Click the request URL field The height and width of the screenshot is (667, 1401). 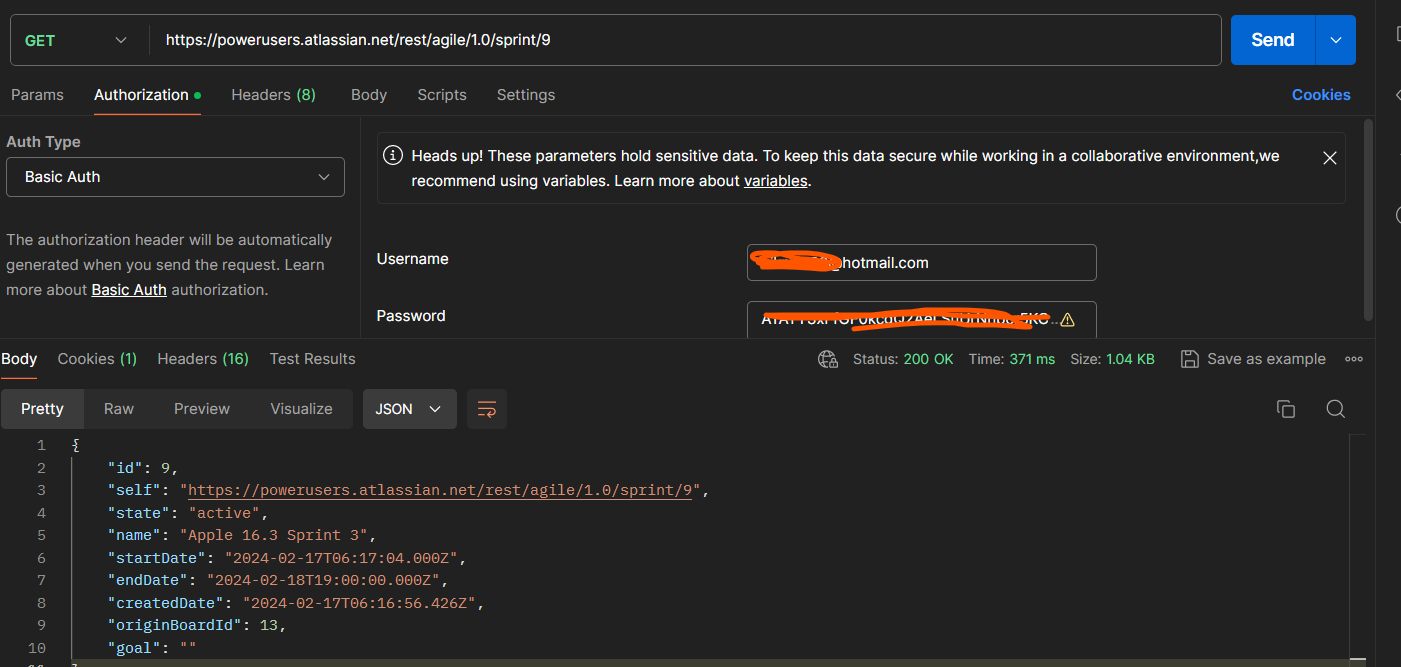pyautogui.click(x=685, y=40)
